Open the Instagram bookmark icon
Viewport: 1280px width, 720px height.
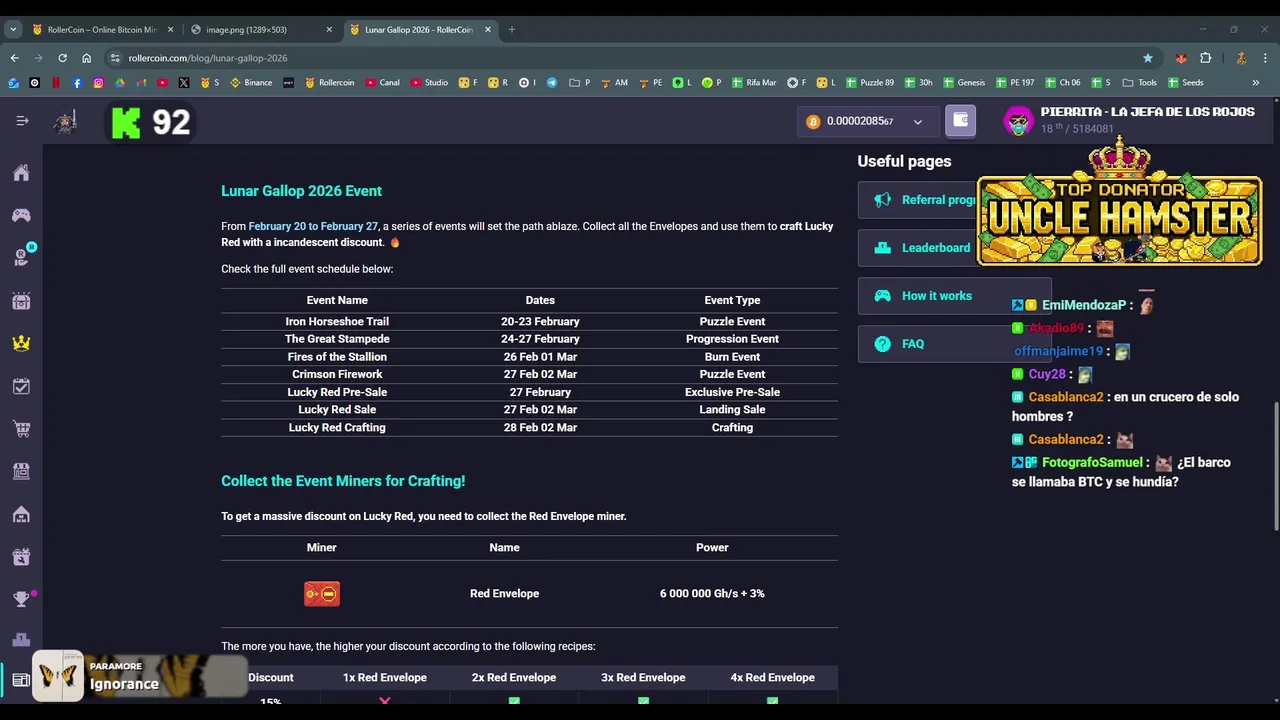point(98,83)
